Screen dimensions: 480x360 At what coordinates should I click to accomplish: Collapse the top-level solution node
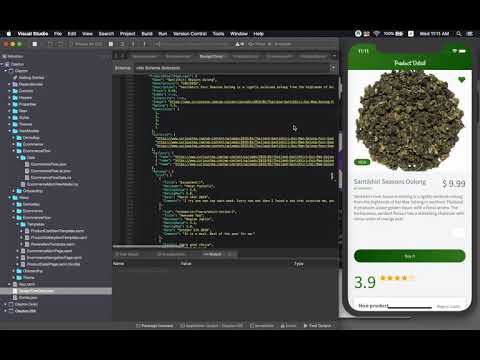pos(2,64)
